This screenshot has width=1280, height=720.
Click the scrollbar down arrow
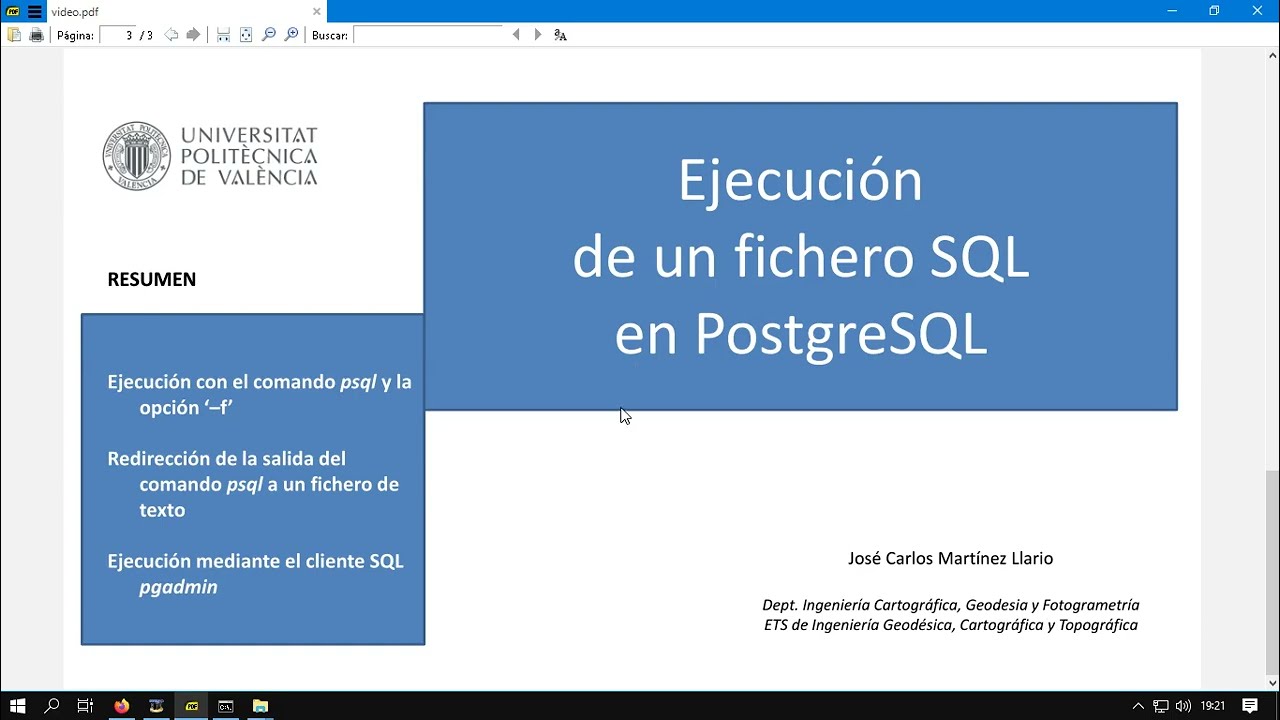(x=1272, y=683)
